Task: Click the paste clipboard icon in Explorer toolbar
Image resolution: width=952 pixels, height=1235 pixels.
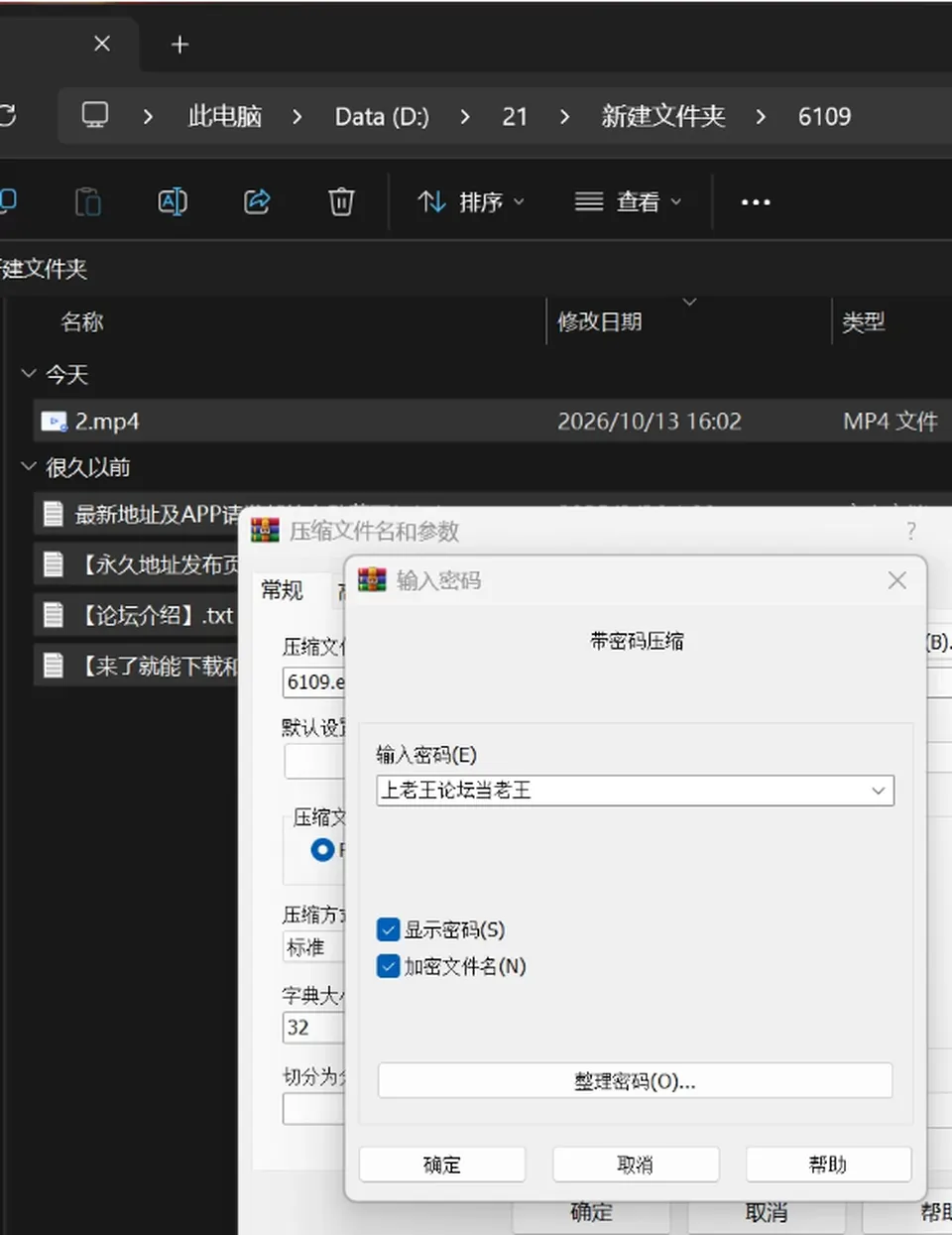Action: tap(88, 202)
